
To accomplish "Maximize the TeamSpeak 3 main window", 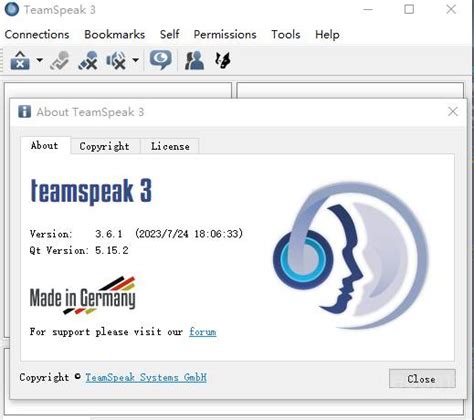I will (x=409, y=9).
